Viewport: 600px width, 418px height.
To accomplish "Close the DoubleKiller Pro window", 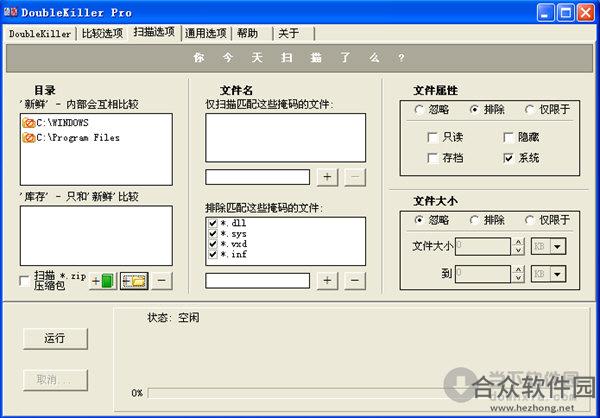I will pyautogui.click(x=585, y=13).
